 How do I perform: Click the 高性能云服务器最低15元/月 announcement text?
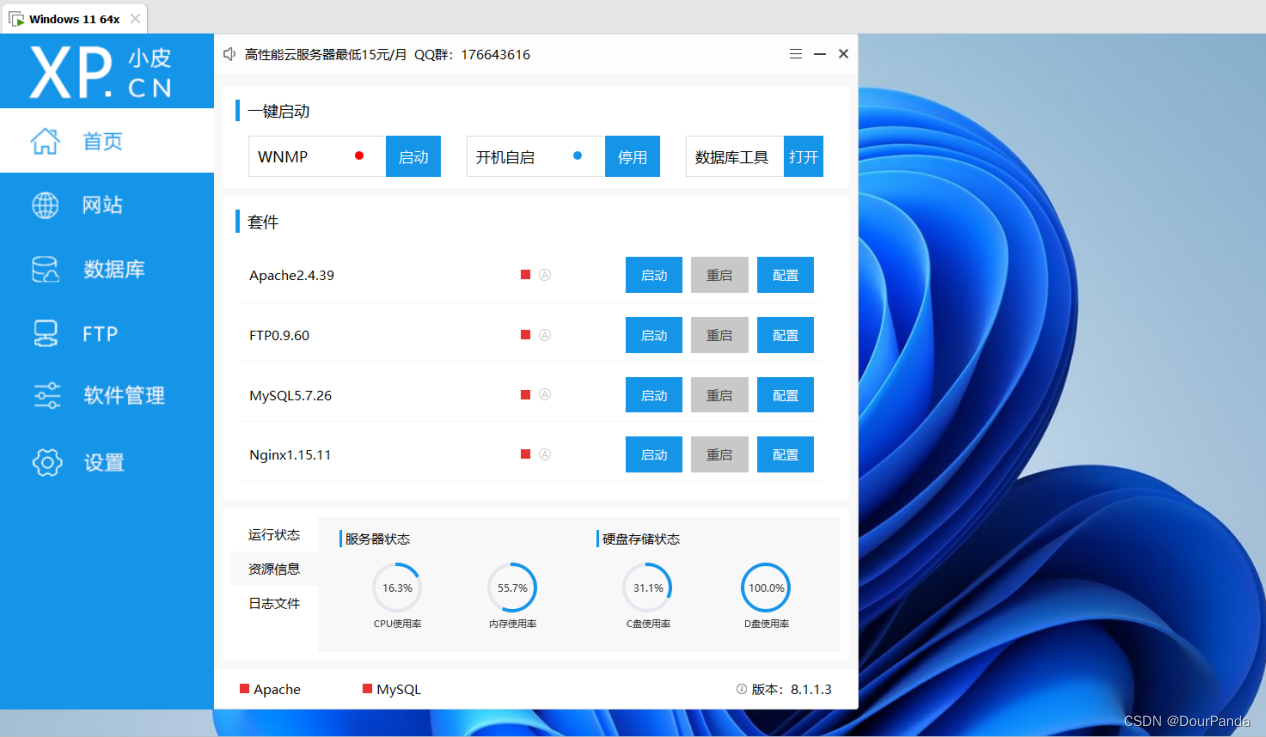coord(326,54)
